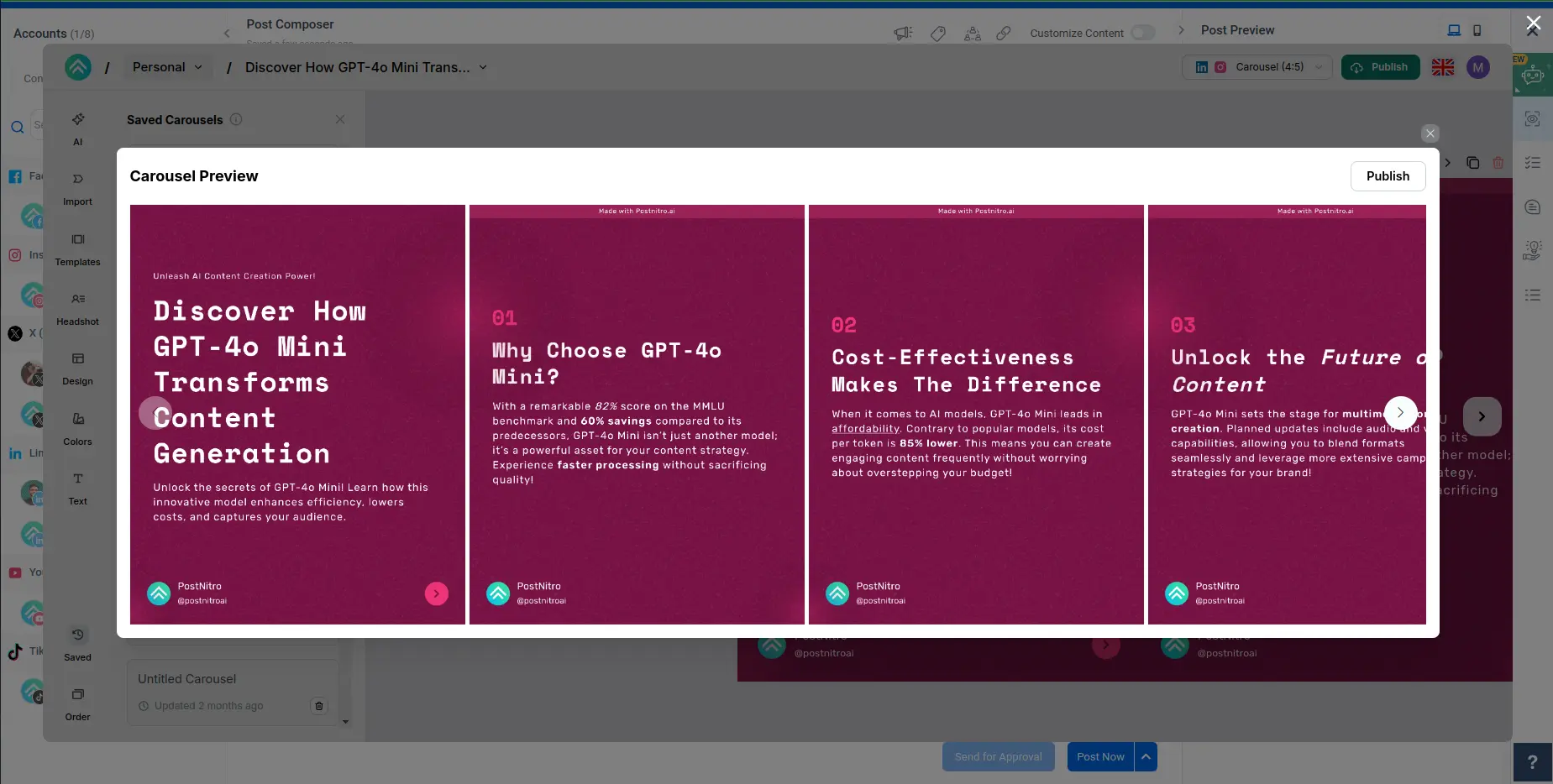
Task: Click the green Publish button in header
Action: click(x=1380, y=67)
